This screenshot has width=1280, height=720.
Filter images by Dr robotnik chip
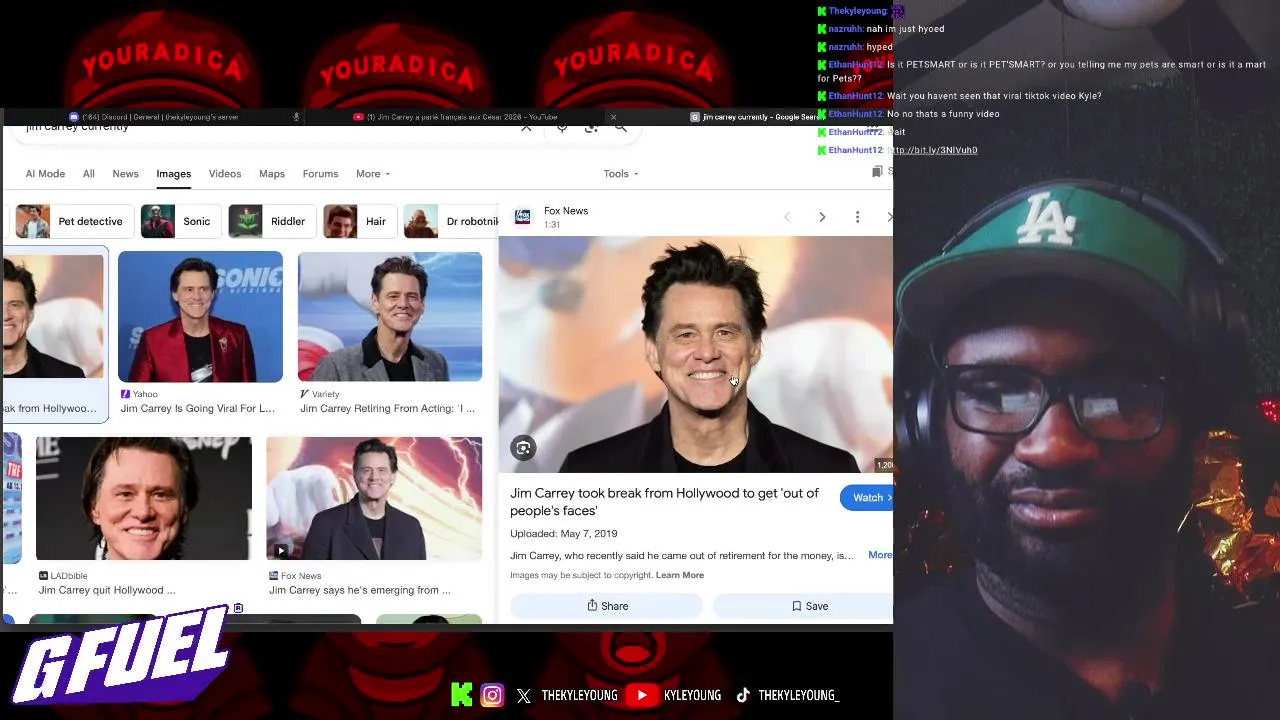(451, 221)
